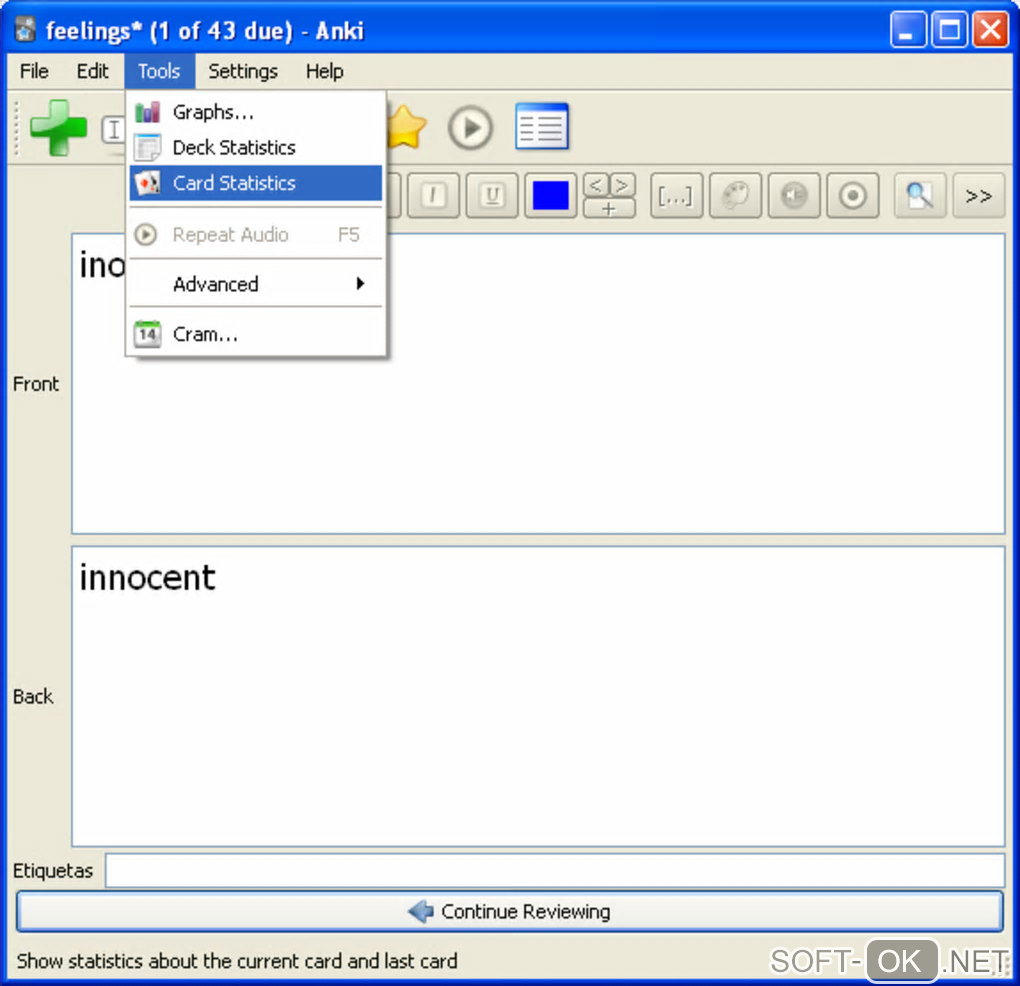Click the green plus Add Cards icon

tap(59, 127)
